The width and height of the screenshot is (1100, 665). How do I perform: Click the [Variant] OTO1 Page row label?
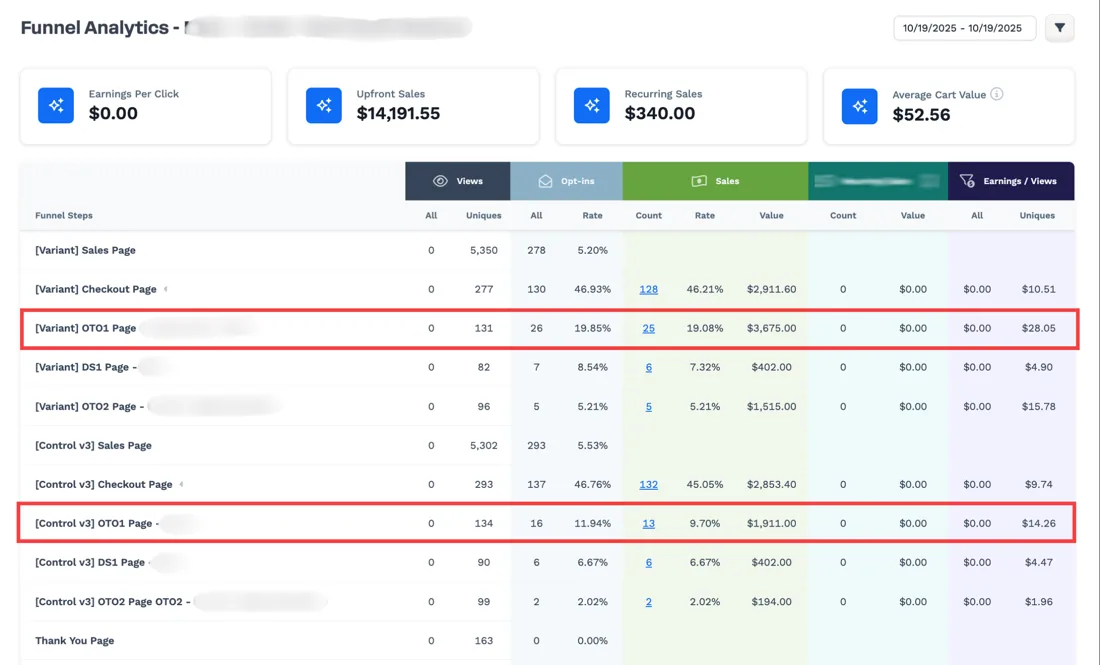click(85, 328)
